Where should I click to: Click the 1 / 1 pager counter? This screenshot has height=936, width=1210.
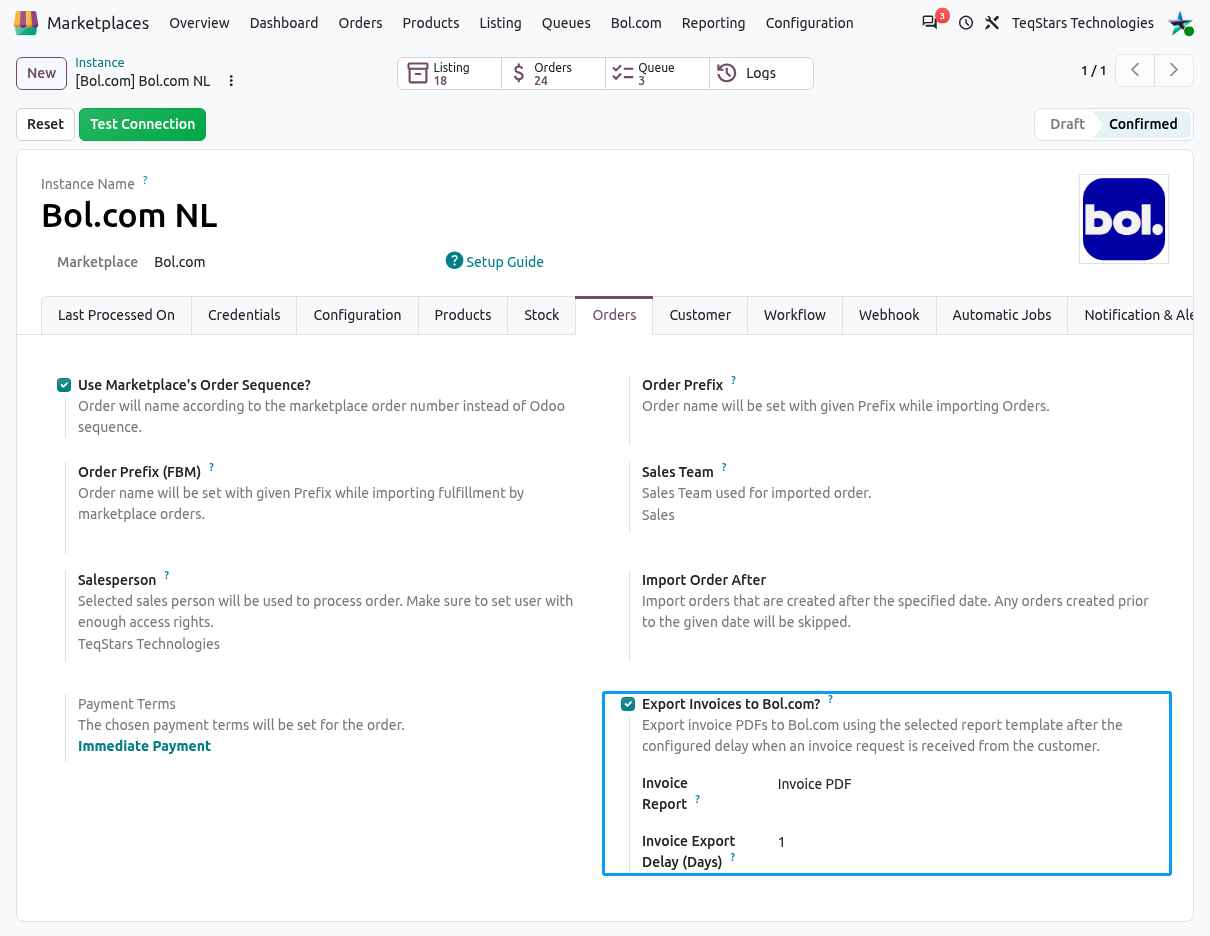[1094, 70]
